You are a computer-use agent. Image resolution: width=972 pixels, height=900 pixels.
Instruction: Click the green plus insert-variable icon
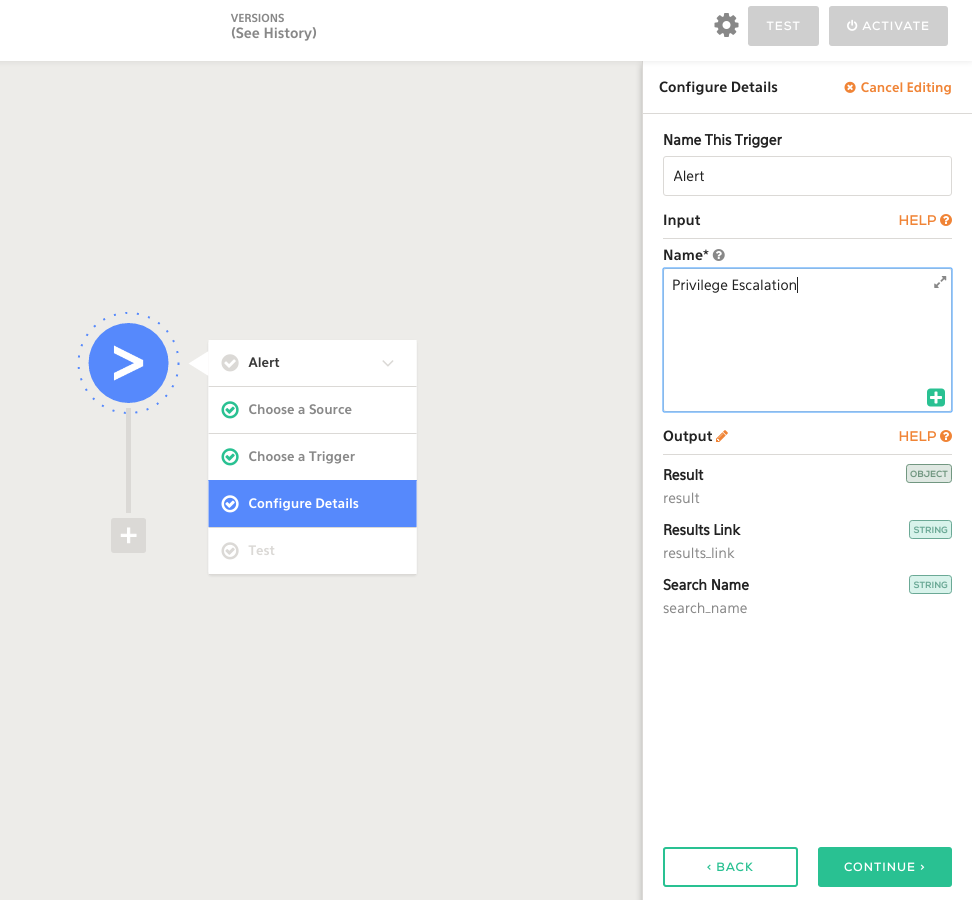pos(935,397)
